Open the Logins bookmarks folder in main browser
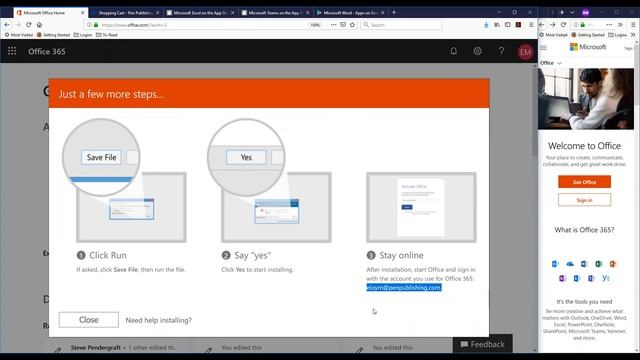 click(x=83, y=35)
